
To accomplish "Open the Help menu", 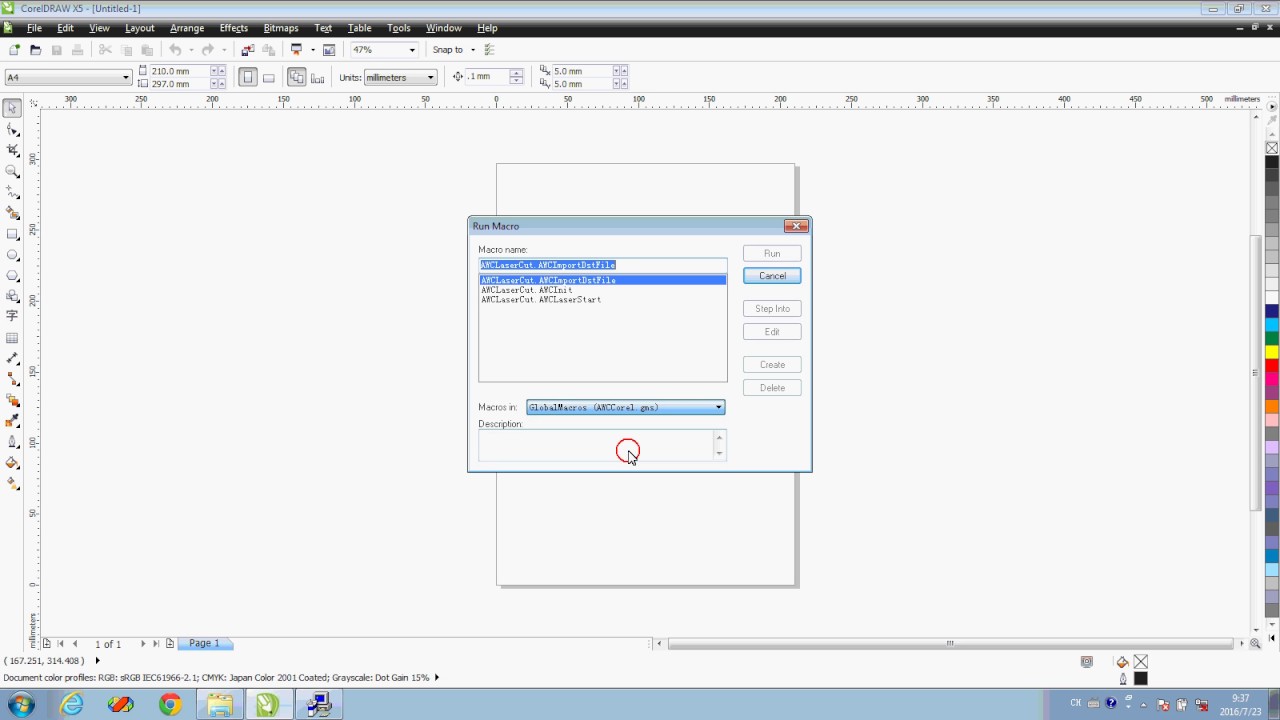I will pos(487,28).
